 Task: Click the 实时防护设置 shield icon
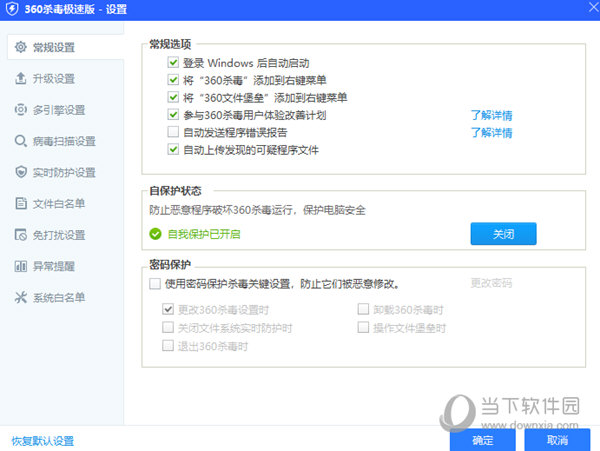click(x=20, y=172)
